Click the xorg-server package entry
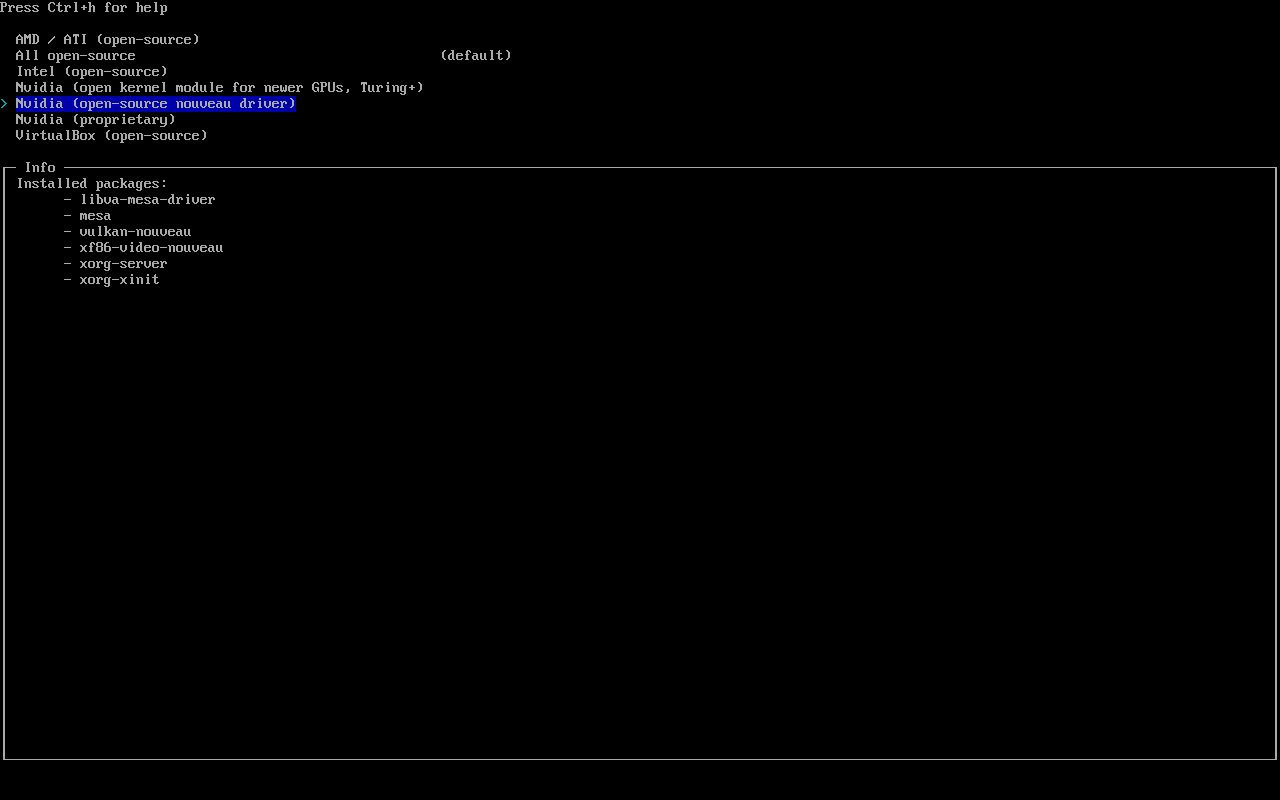This screenshot has height=800, width=1280. point(123,263)
